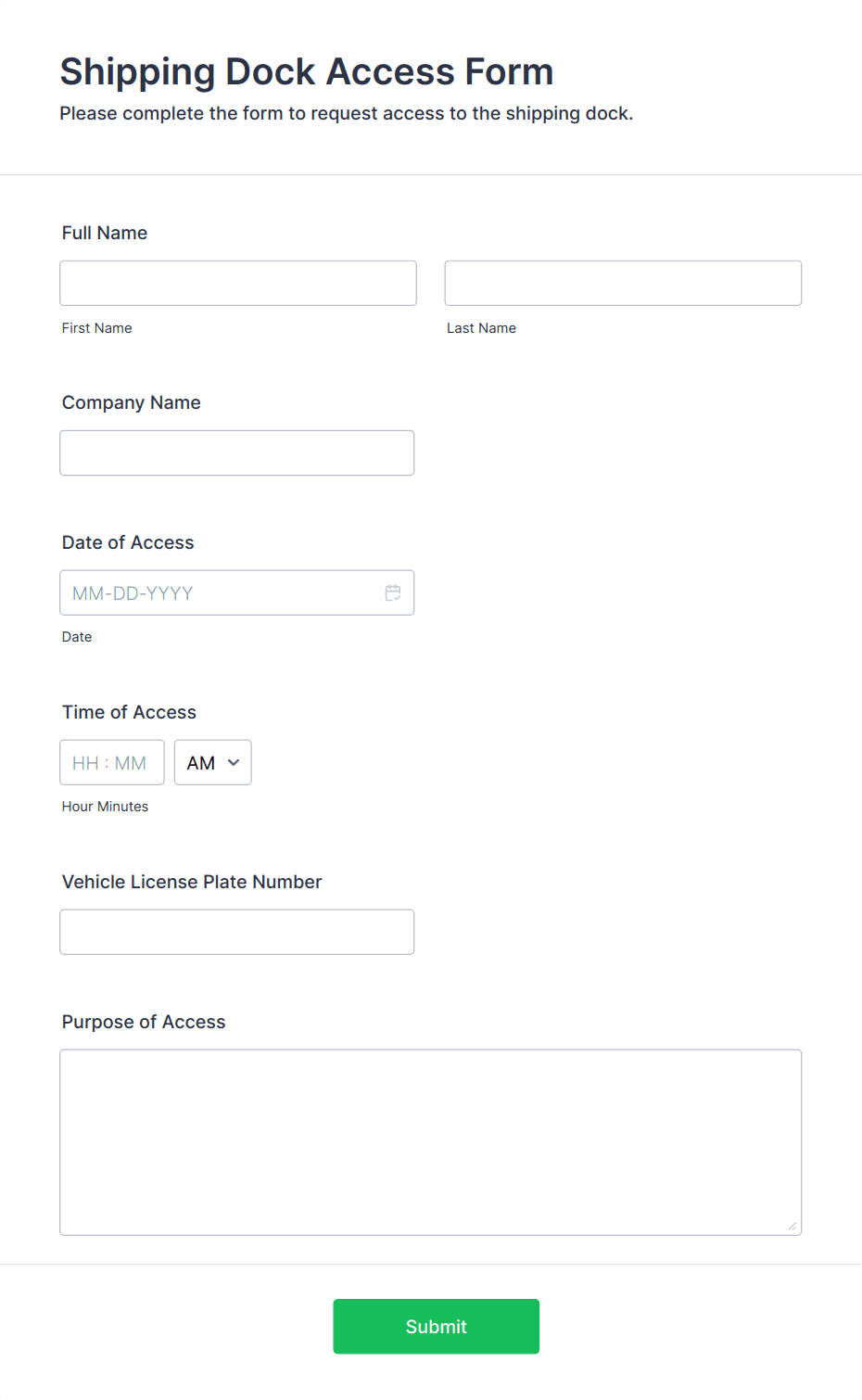Select the Company Name field
This screenshot has height=1400, width=862.
point(237,452)
